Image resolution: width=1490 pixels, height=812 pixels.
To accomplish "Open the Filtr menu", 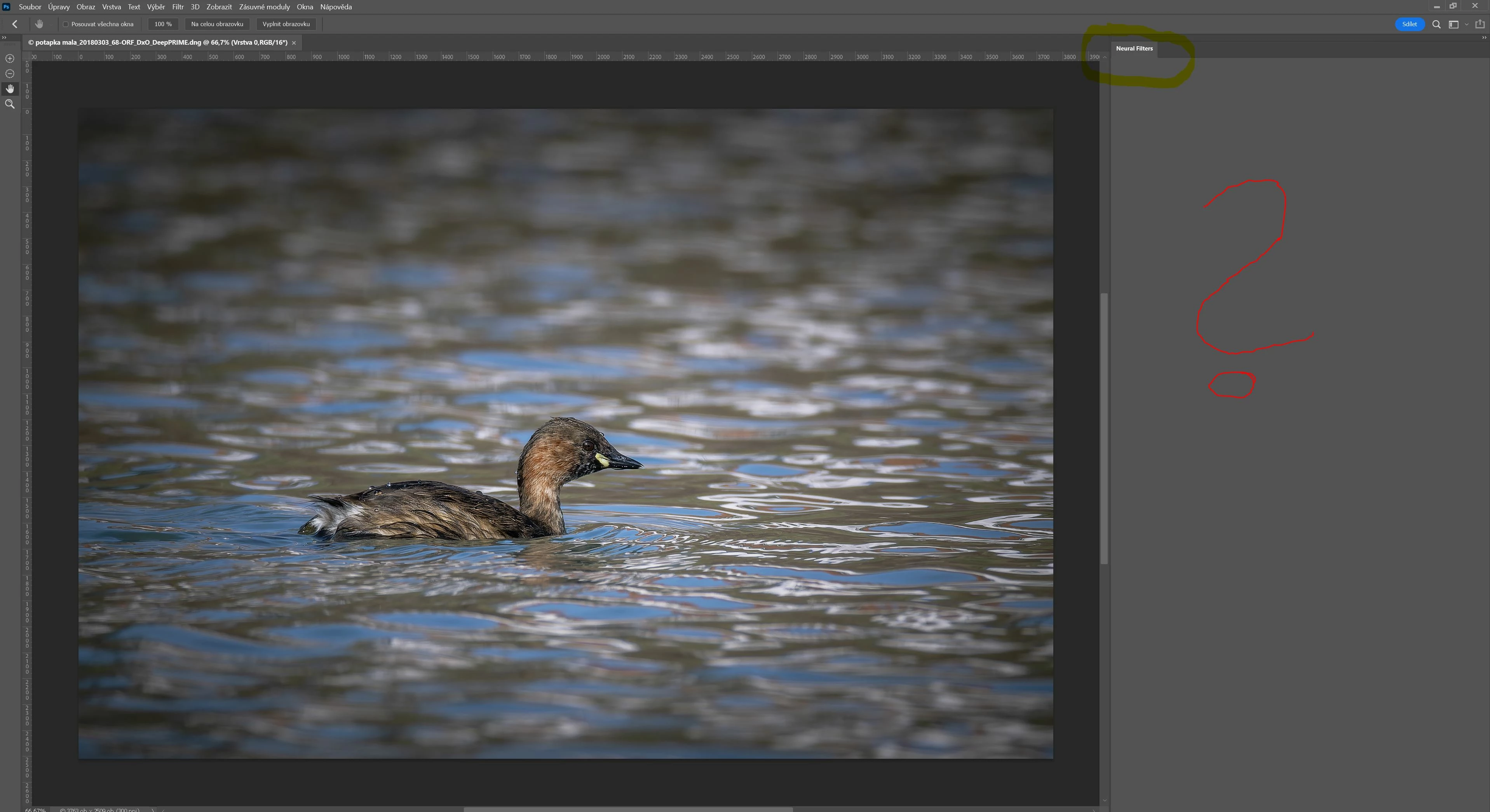I will 178,7.
